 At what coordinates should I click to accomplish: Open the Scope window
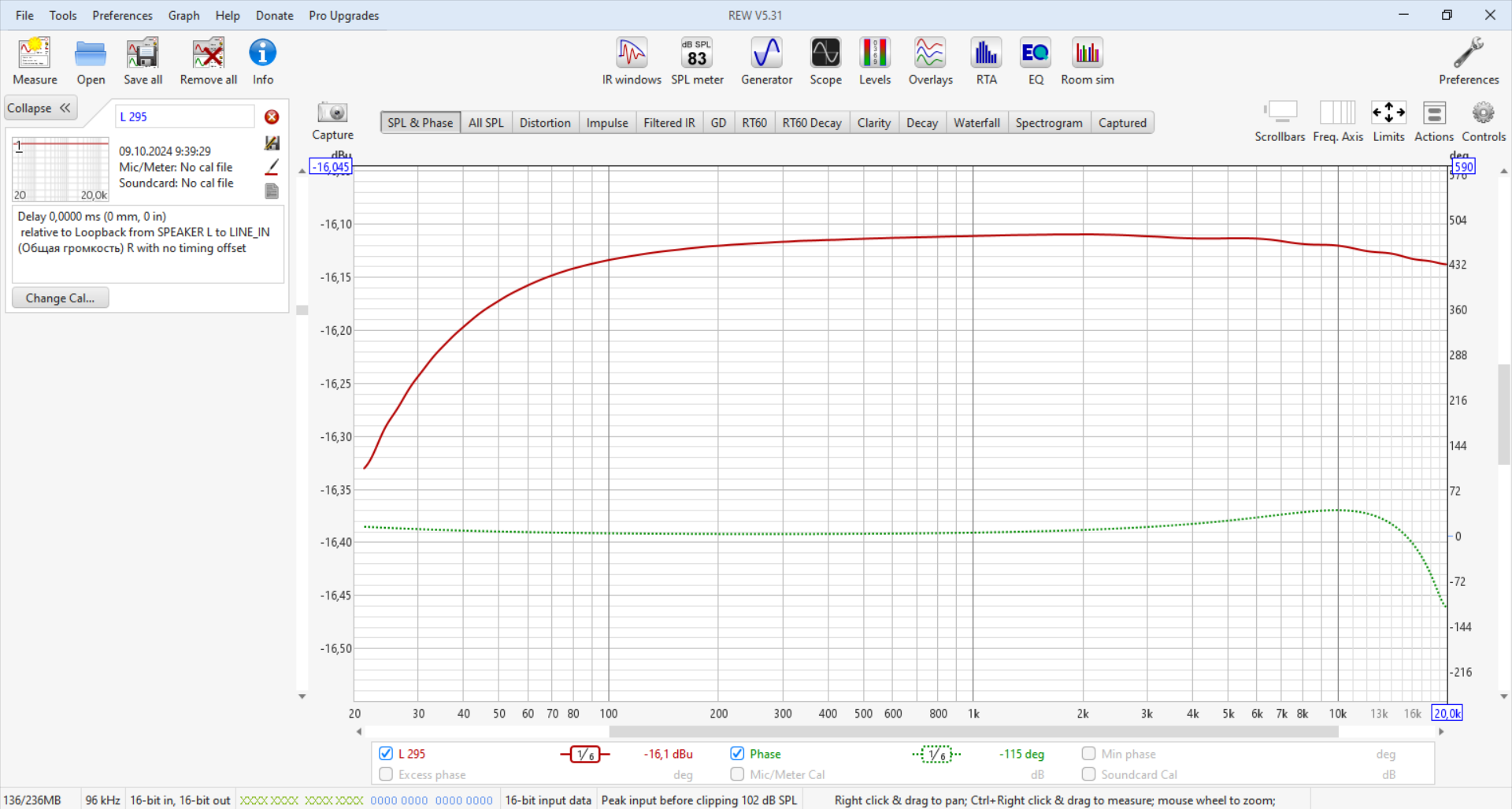point(825,61)
